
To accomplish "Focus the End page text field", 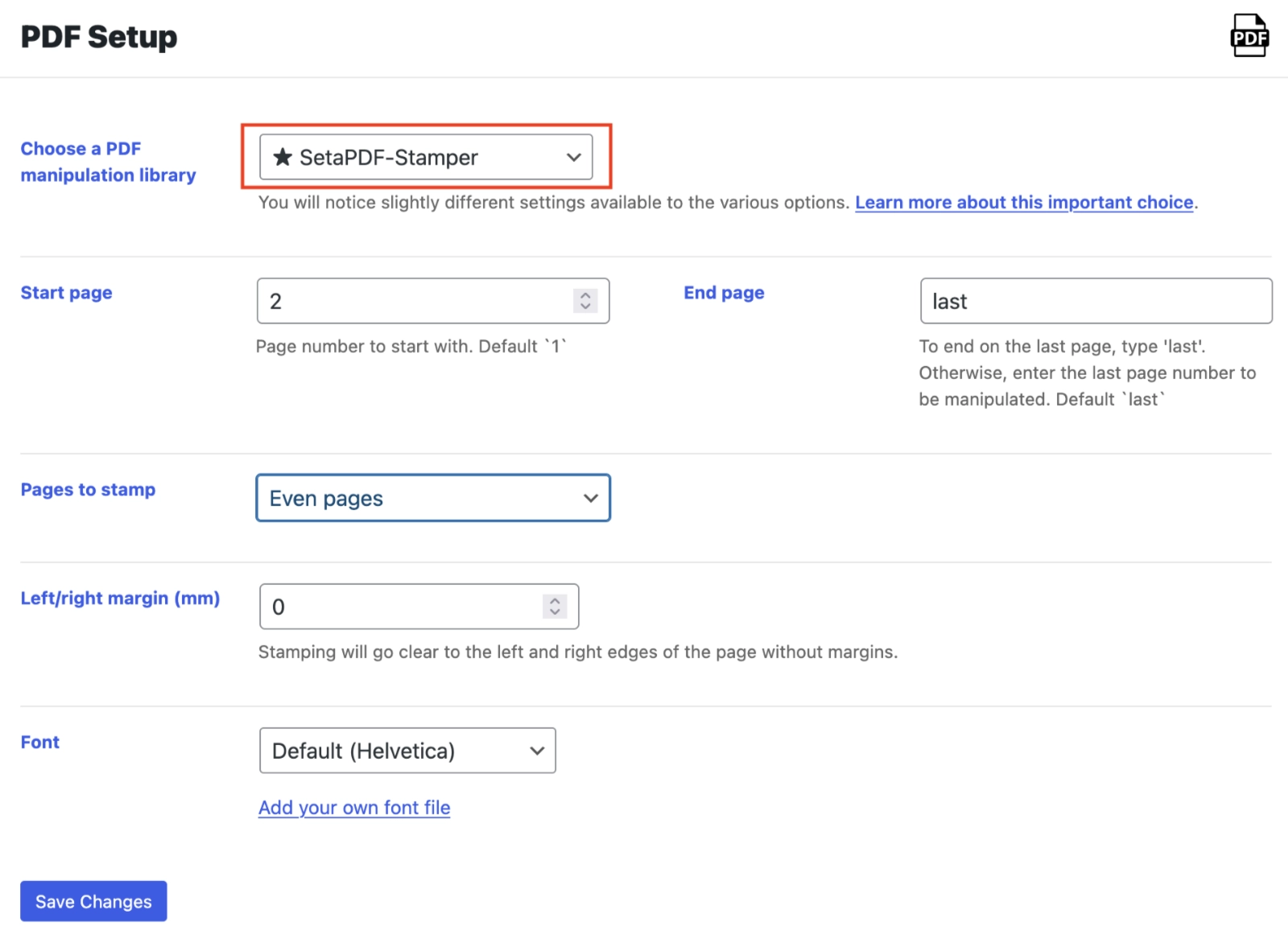I will point(1095,301).
